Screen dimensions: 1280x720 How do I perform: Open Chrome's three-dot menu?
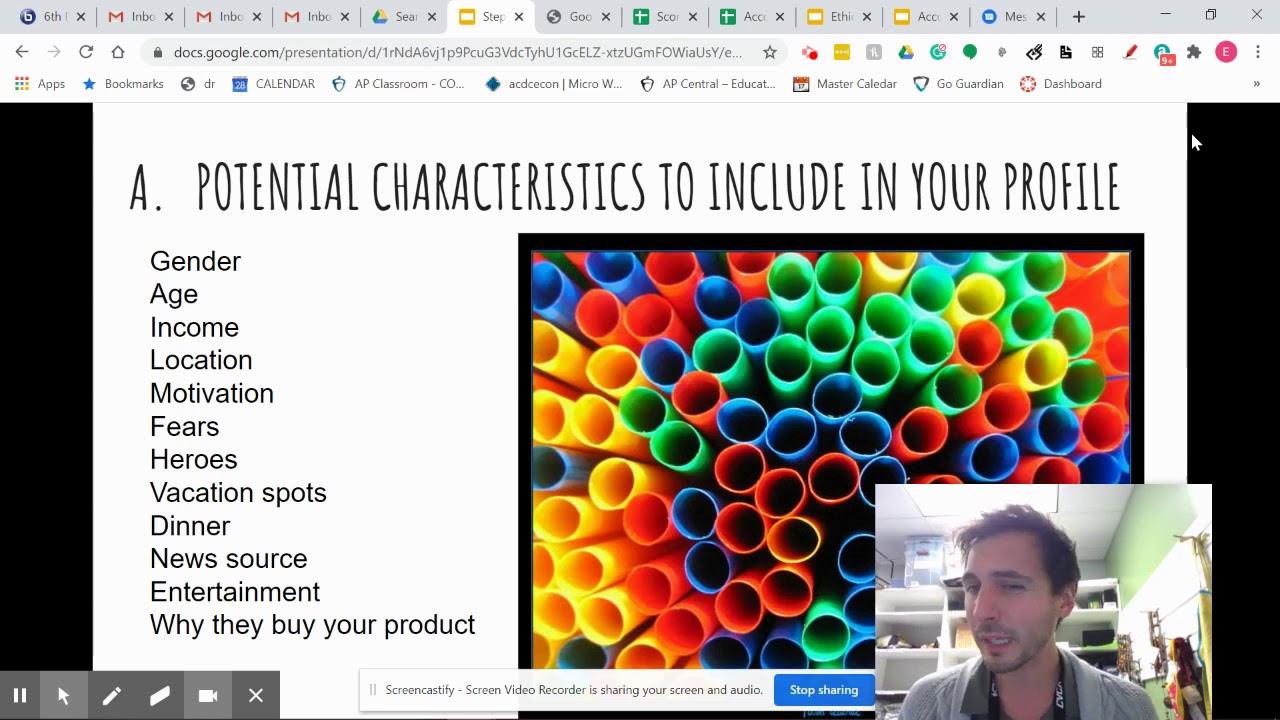(1258, 51)
